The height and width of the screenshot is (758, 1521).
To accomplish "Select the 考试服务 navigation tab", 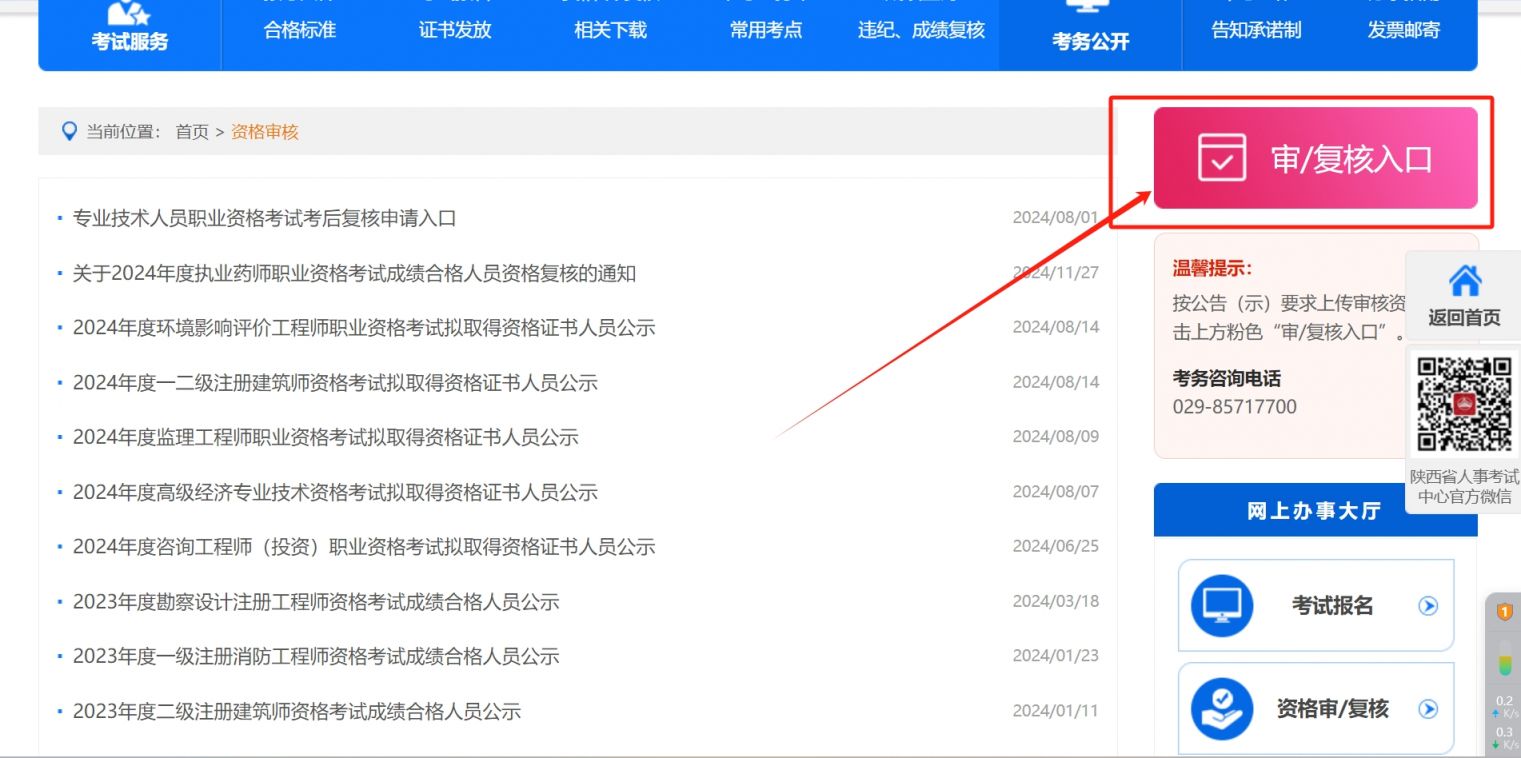I will click(130, 35).
